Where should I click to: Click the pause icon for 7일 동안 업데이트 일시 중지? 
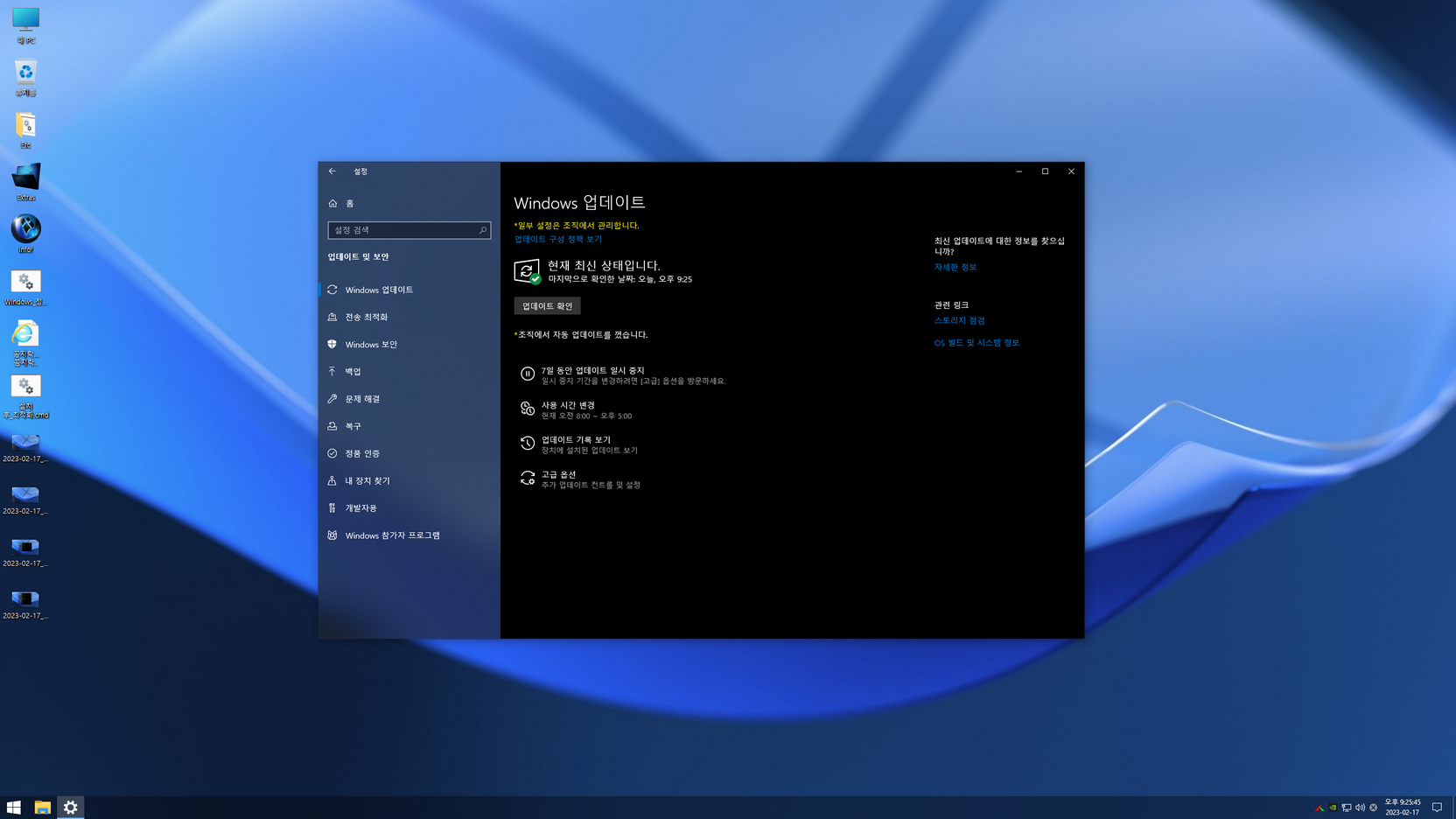(x=528, y=374)
